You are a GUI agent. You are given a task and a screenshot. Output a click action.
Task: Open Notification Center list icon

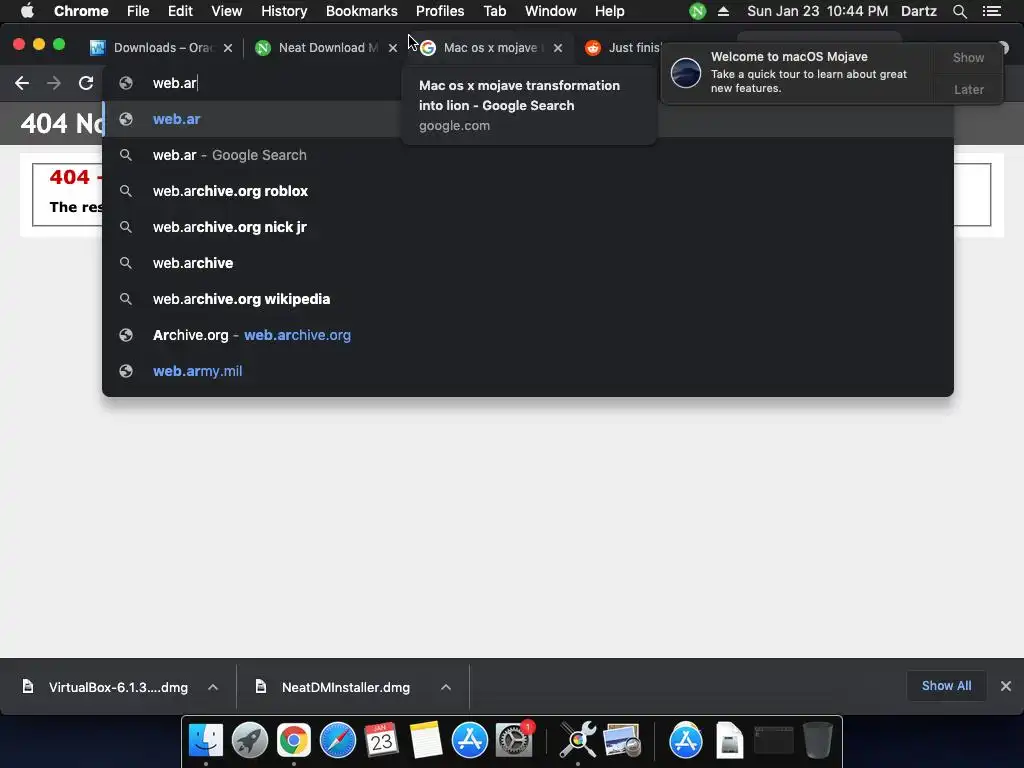coord(991,11)
